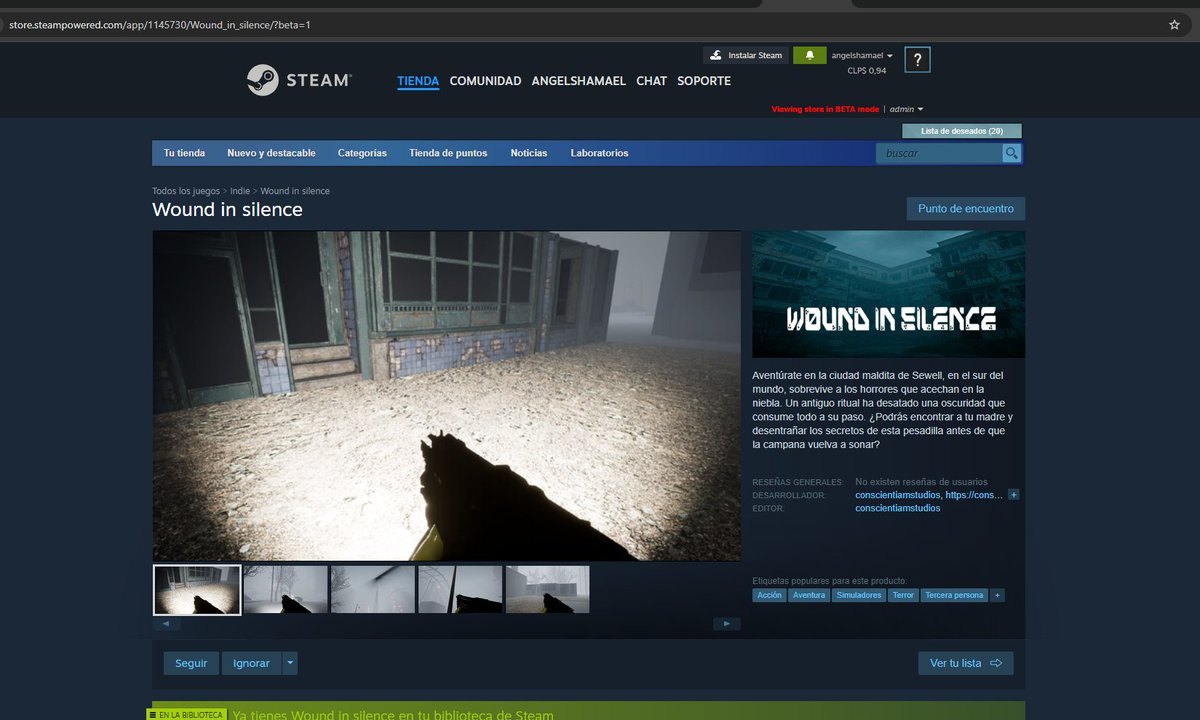Click Seguir button
Screen dimensions: 1200x720
[191, 663]
